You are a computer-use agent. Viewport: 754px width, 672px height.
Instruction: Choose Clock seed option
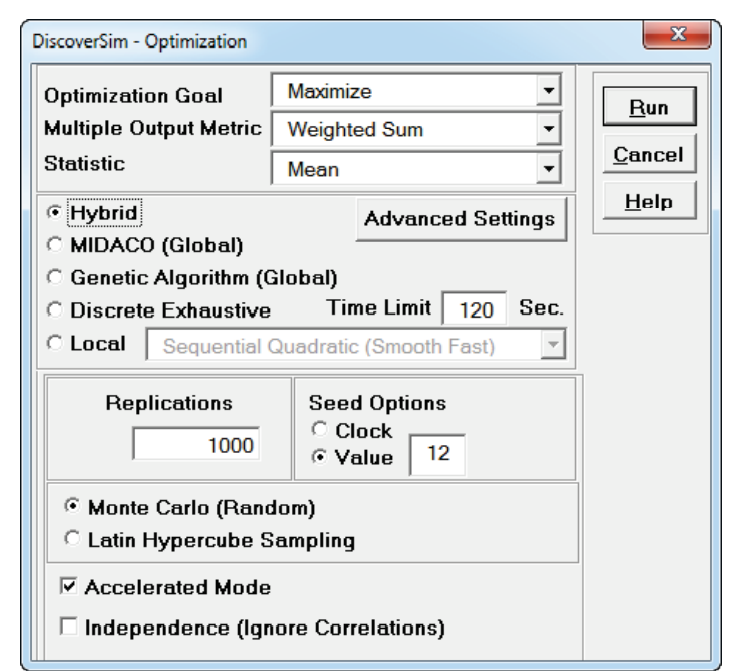coord(322,431)
